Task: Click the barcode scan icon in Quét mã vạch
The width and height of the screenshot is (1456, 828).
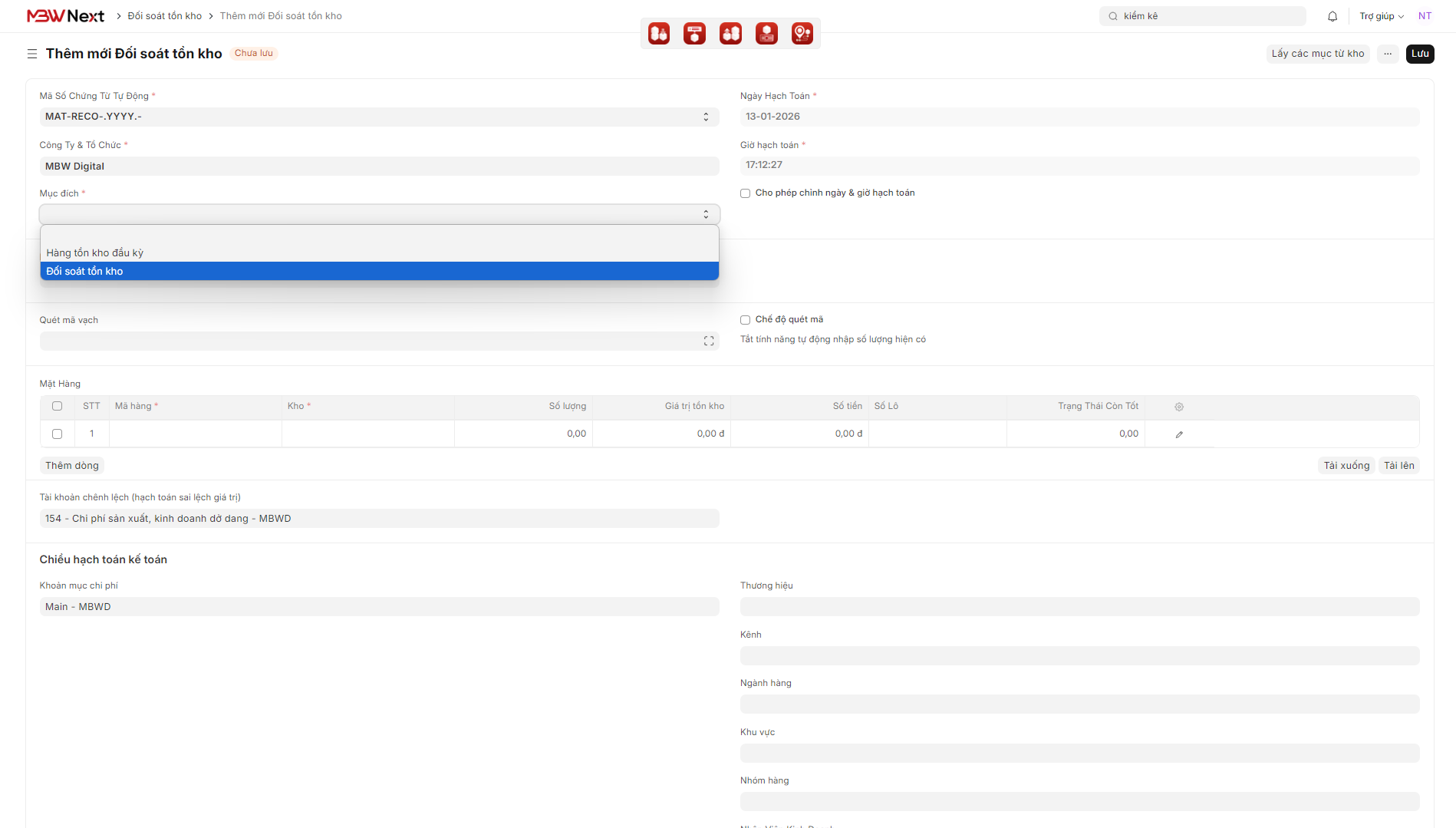Action: 709,341
